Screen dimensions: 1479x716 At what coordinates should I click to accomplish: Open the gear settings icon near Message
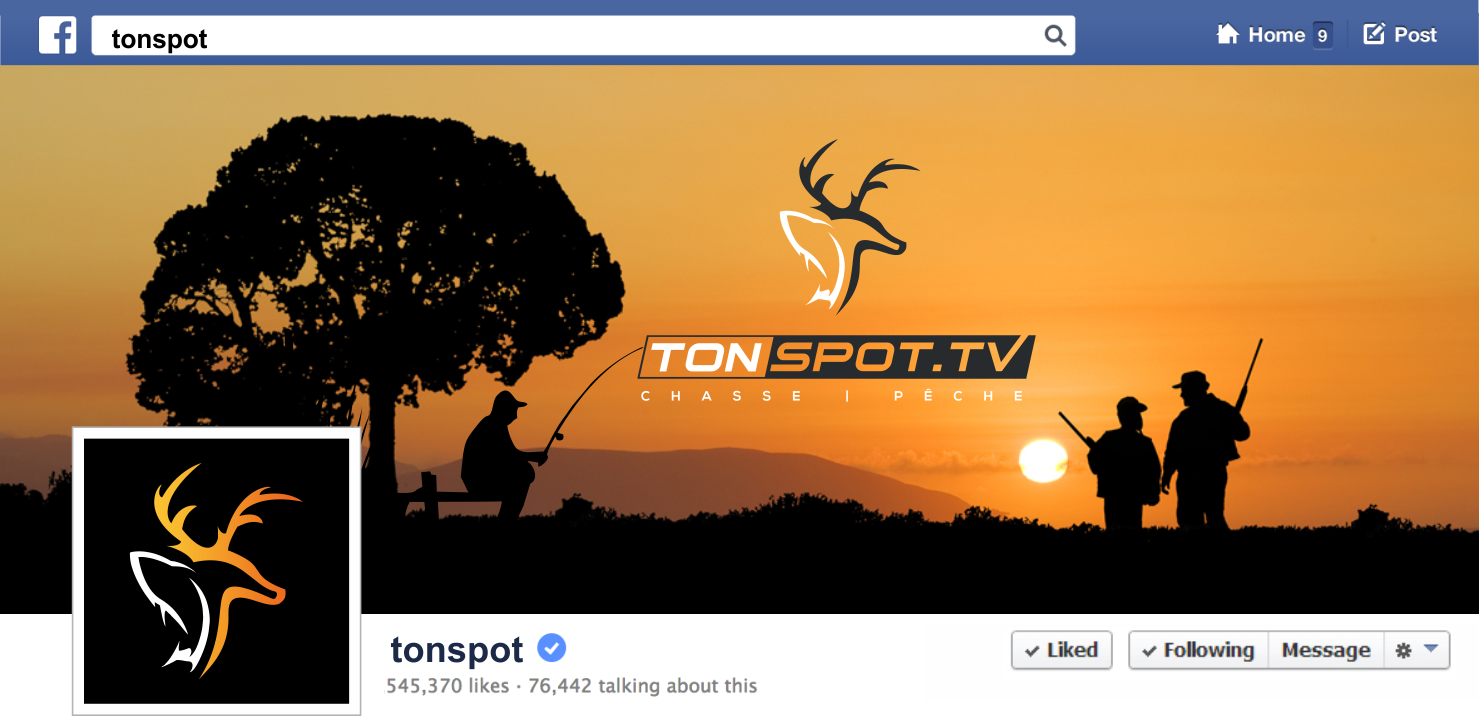tap(1403, 650)
